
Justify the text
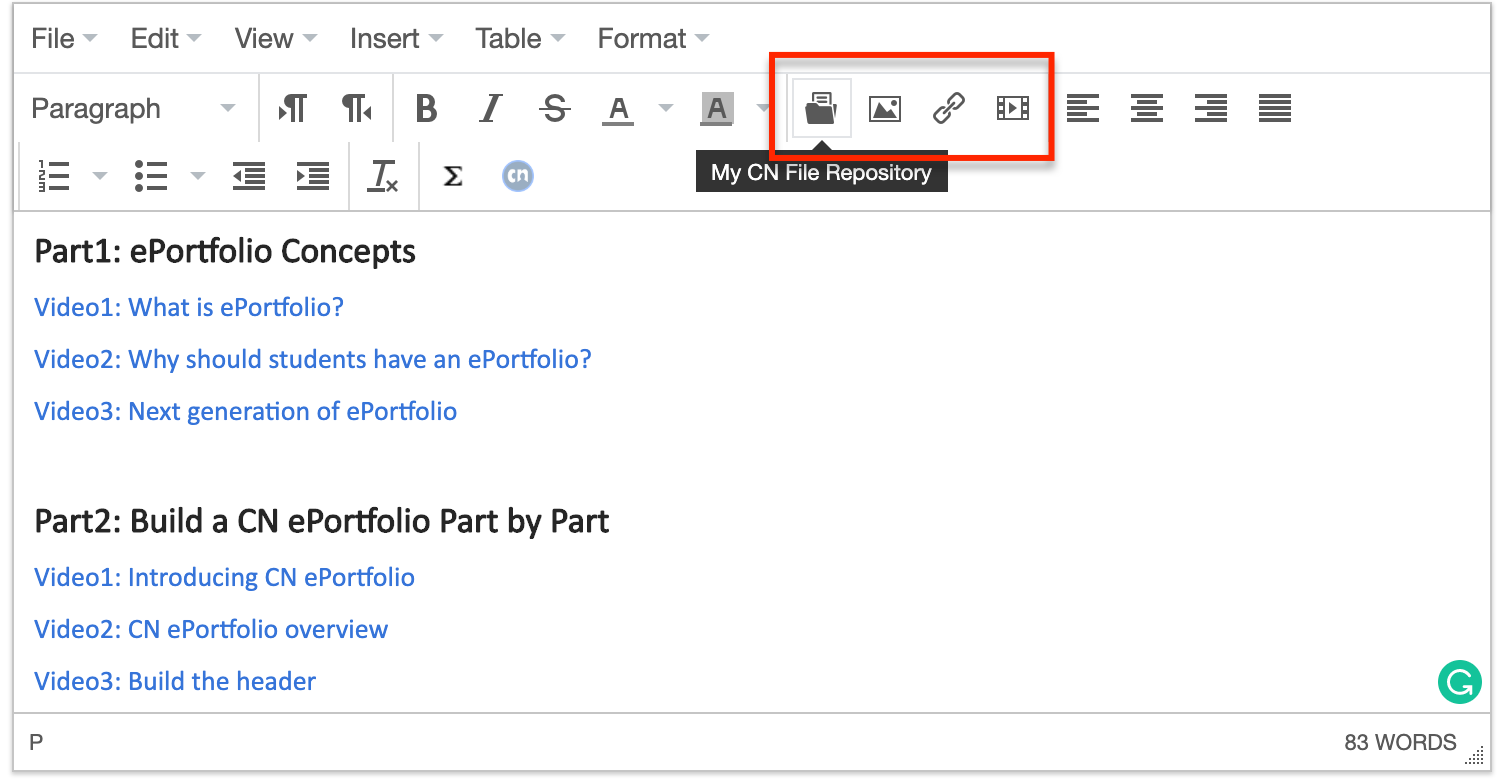1275,108
